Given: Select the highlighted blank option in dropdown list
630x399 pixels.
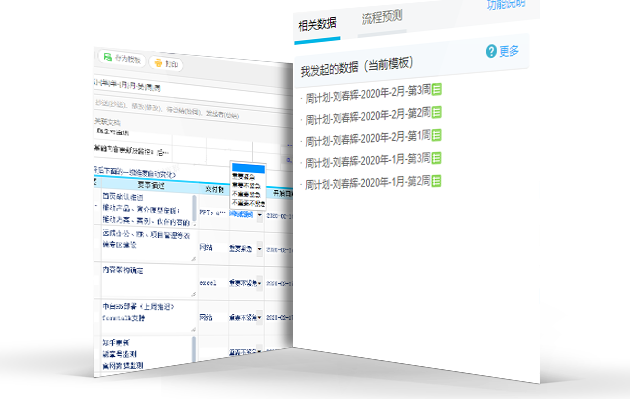Looking at the screenshot, I should tap(248, 168).
